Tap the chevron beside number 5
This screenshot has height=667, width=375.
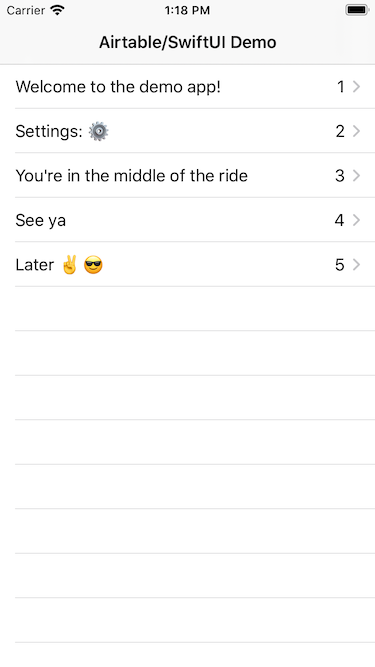pos(356,265)
